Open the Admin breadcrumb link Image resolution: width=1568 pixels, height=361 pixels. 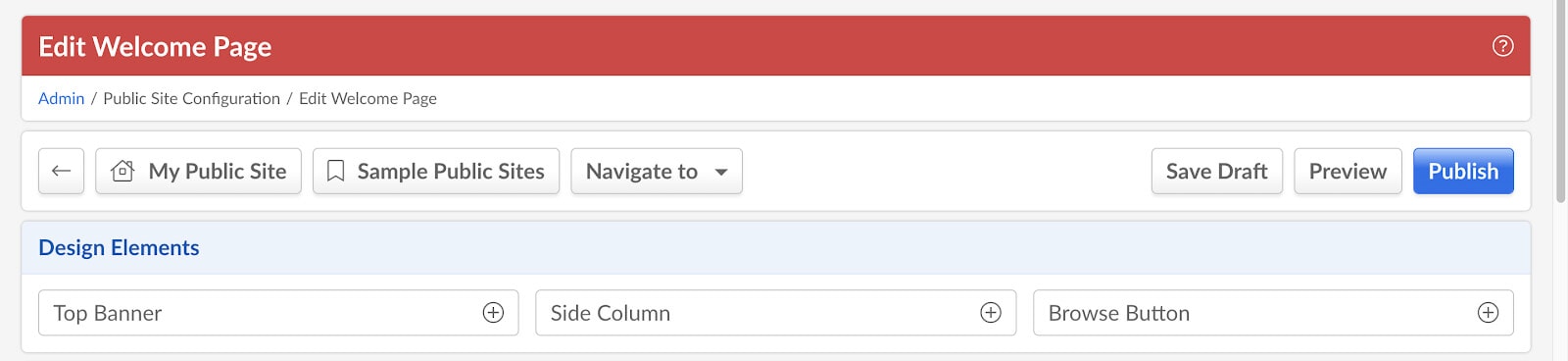click(61, 98)
